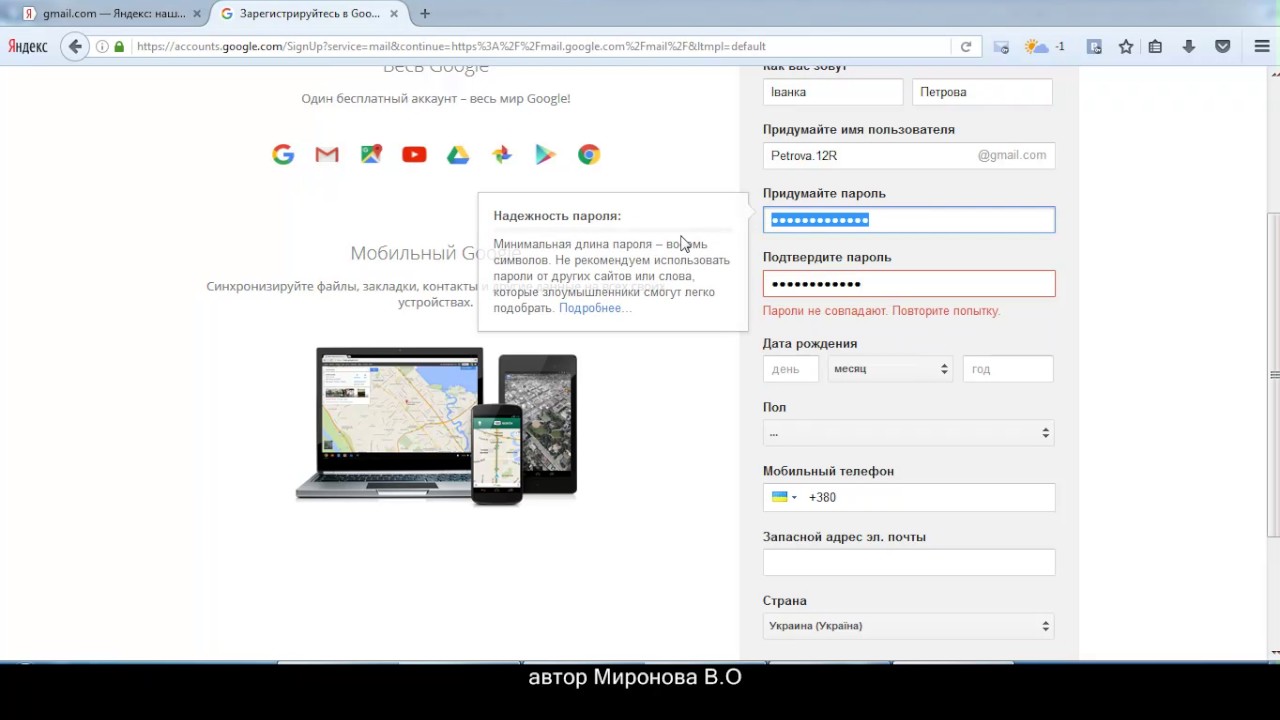
Task: Click the YouTube icon
Action: pos(414,154)
